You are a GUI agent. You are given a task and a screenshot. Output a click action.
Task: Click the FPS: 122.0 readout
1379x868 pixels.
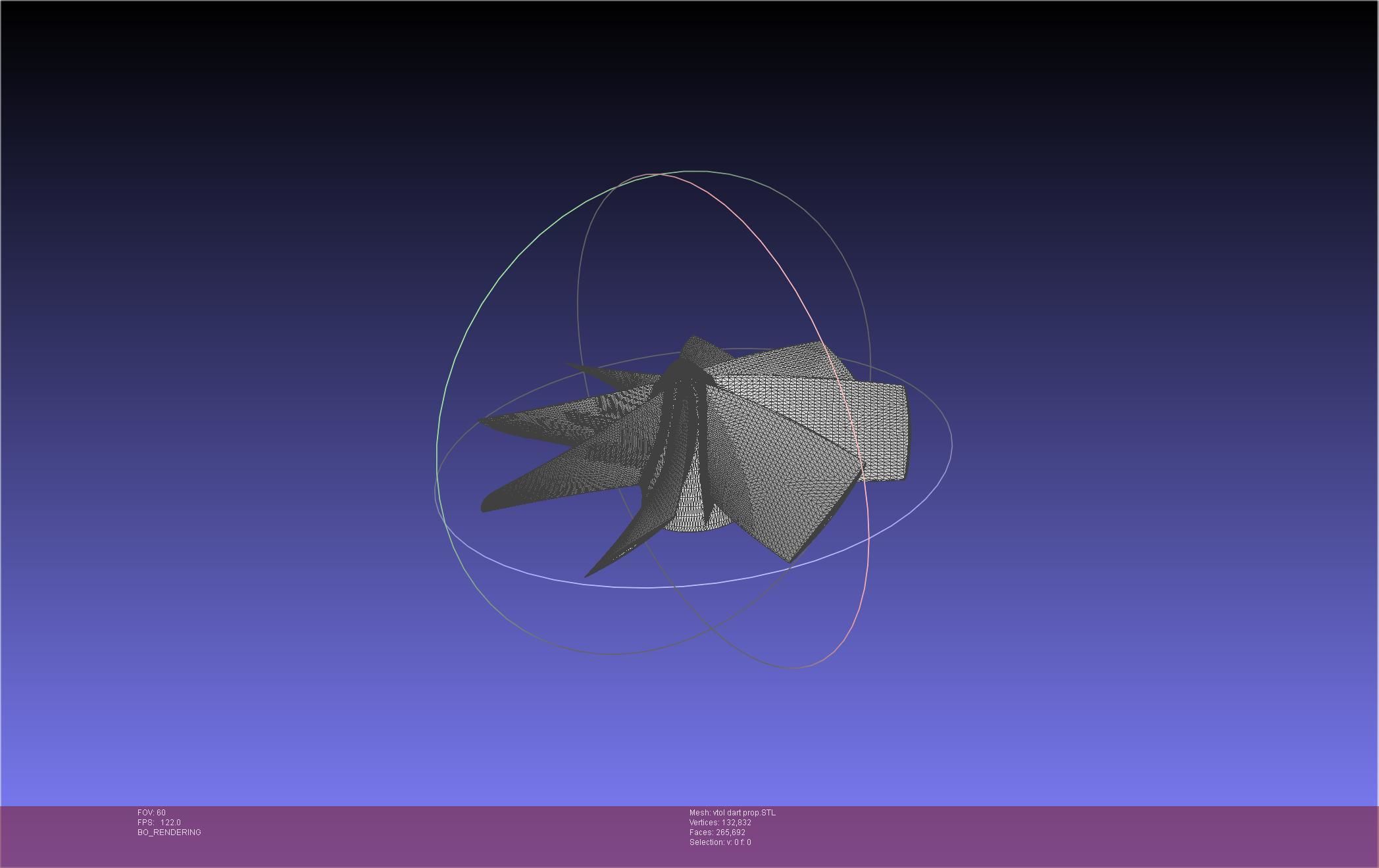(159, 823)
